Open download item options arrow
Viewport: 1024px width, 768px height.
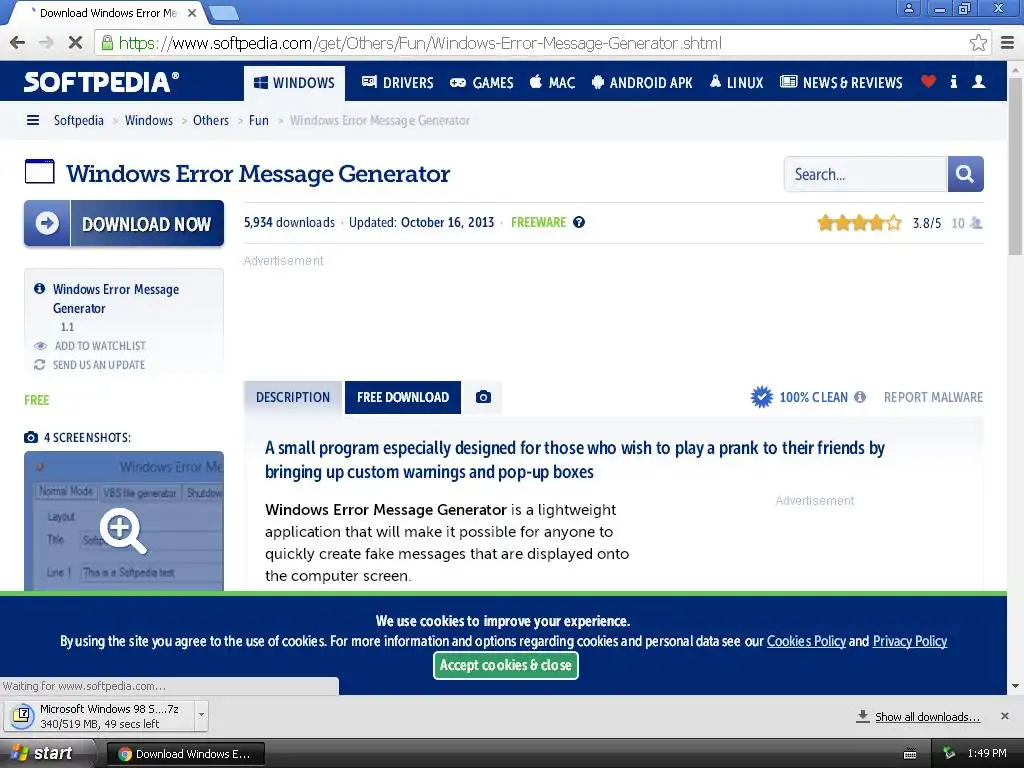tap(201, 715)
